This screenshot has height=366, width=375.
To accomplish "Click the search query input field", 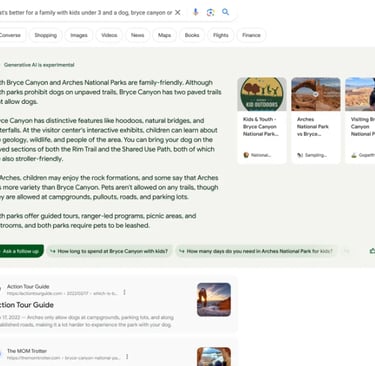I will tap(86, 13).
